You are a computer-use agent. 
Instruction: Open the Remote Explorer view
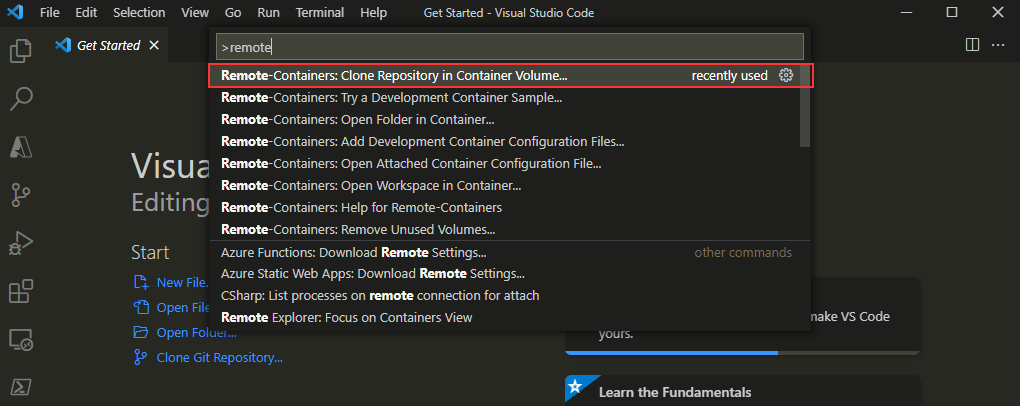tap(21, 339)
